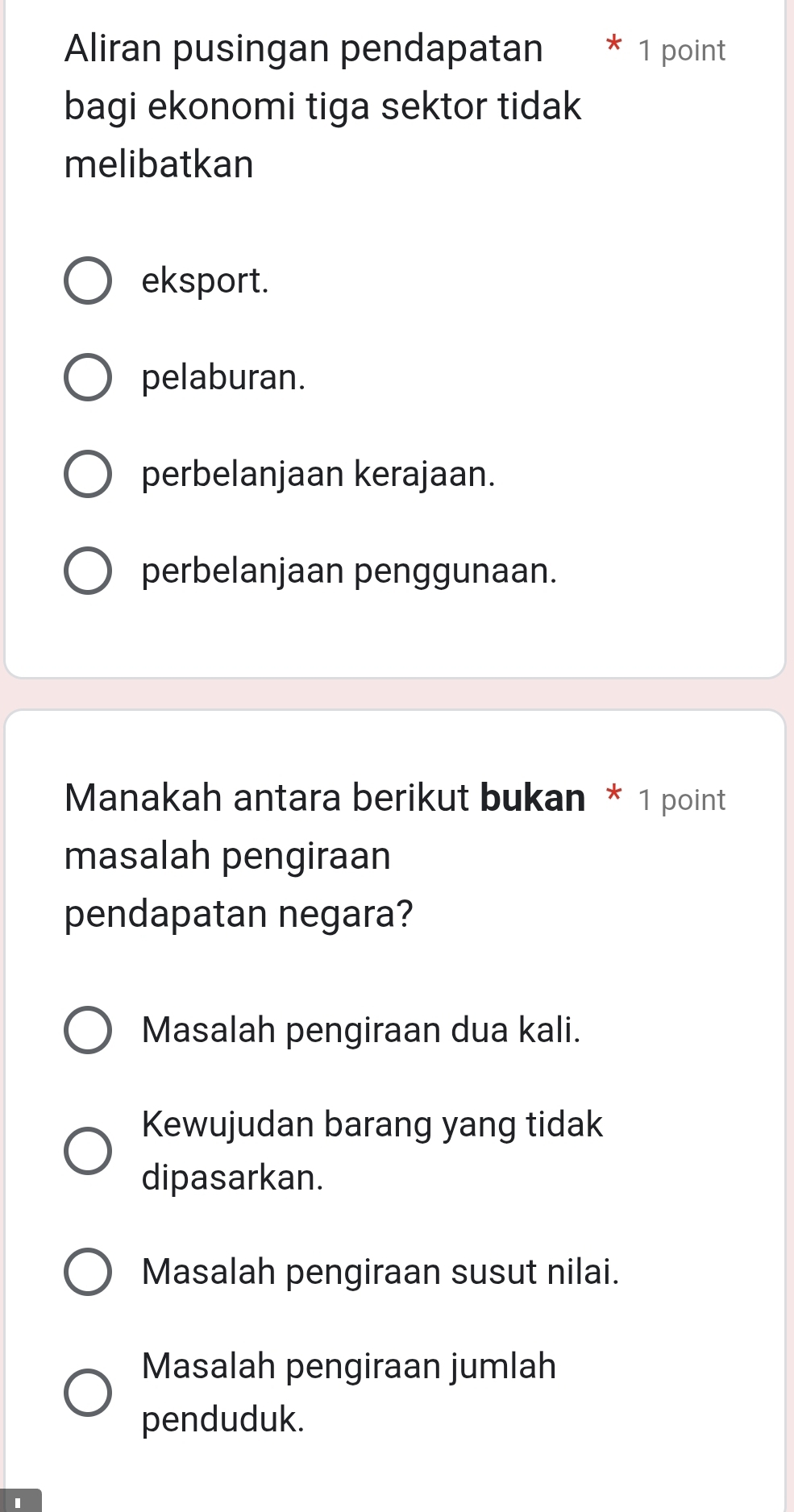Select the 'eksport.' radio button

pyautogui.click(x=87, y=281)
